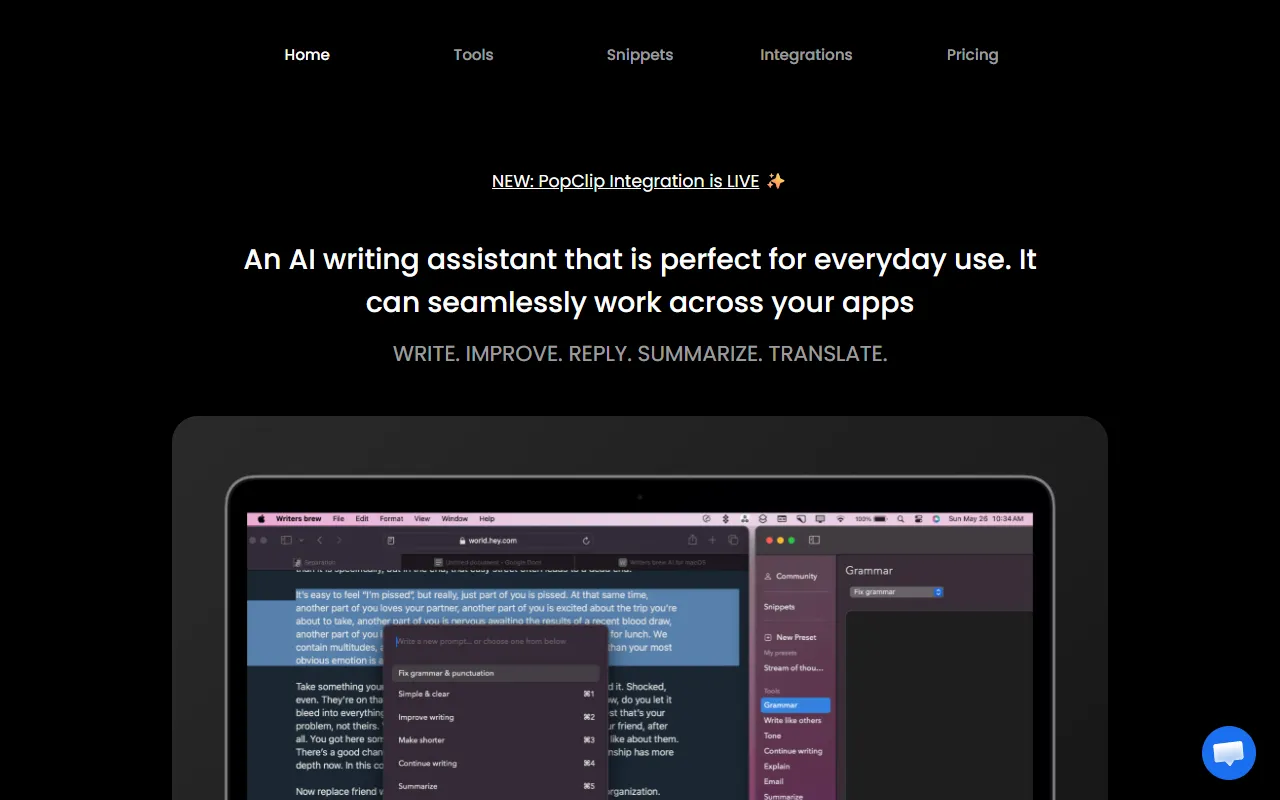
Task: Open the Window menu in preview menu bar
Action: (455, 519)
